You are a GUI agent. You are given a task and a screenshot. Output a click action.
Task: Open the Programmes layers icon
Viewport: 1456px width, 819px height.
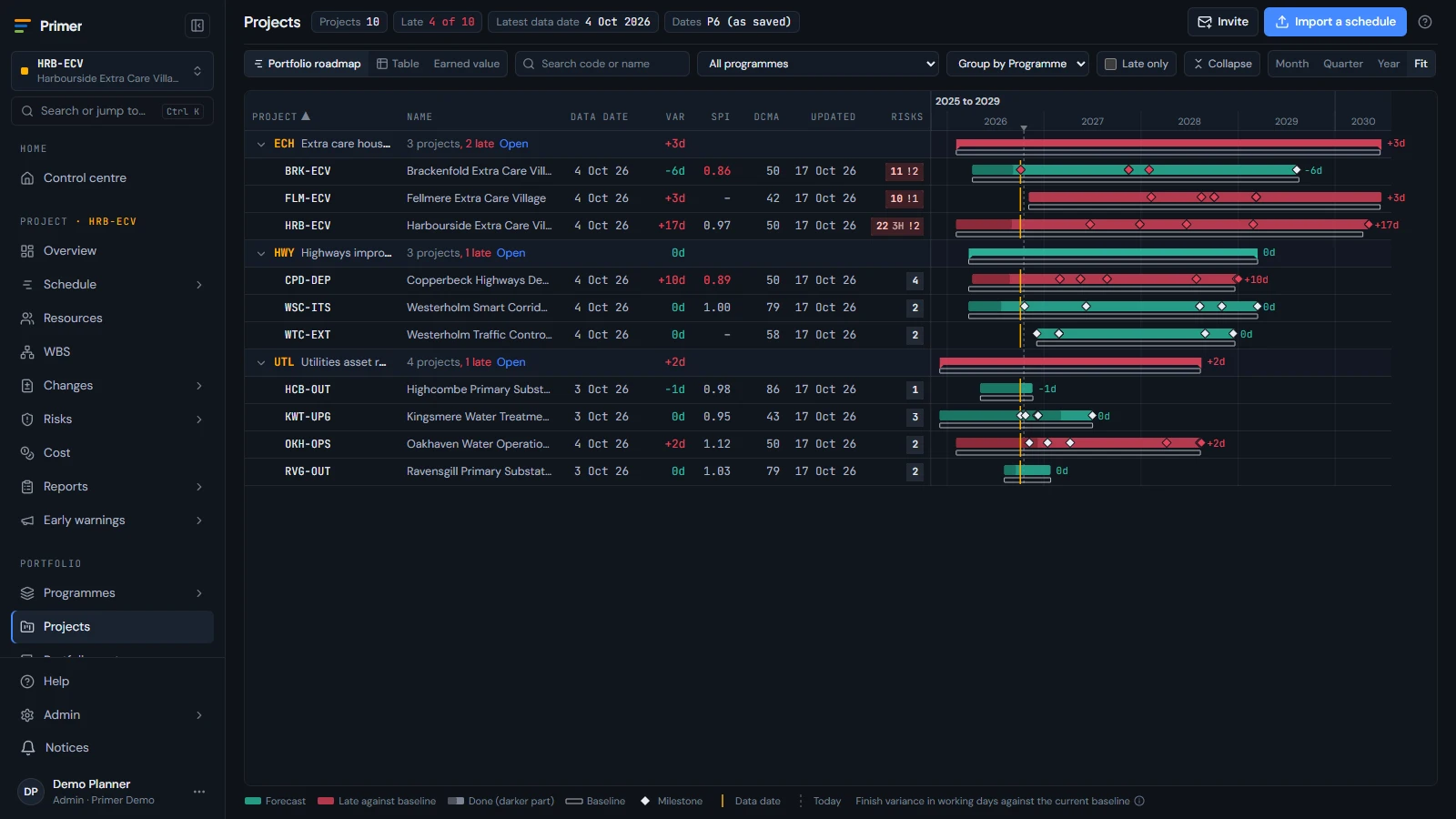[x=27, y=593]
